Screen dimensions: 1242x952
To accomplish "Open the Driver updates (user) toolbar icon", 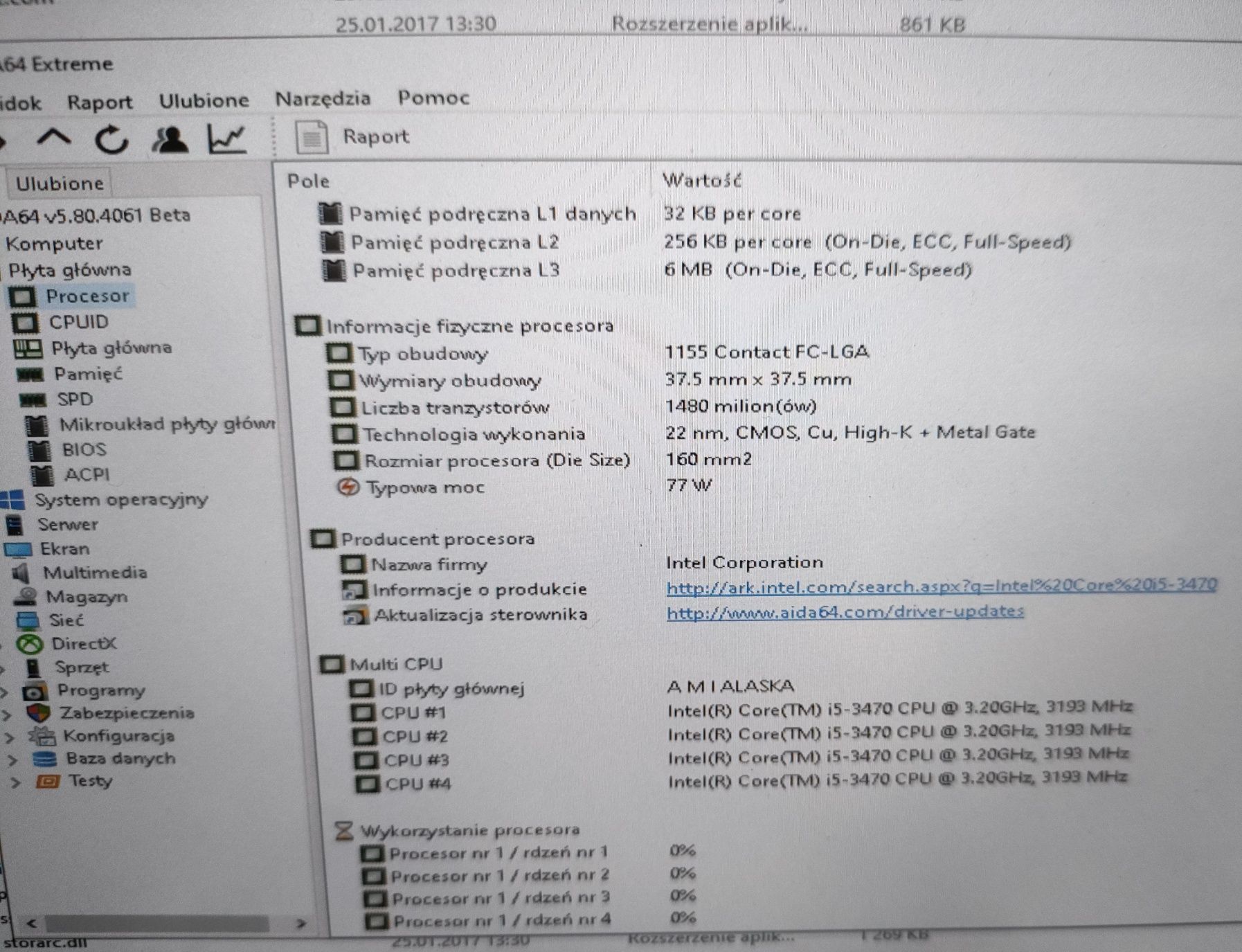I will tap(170, 139).
